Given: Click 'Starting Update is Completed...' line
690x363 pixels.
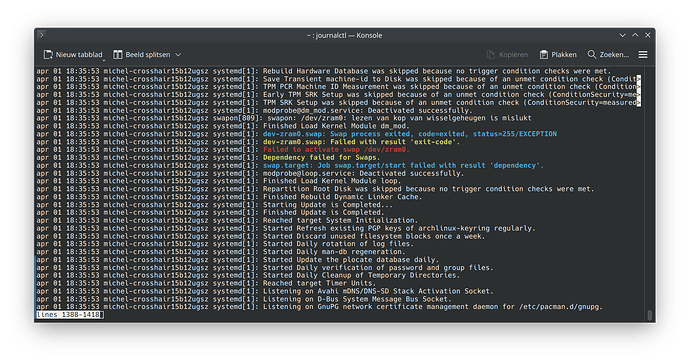Looking at the screenshot, I should tap(328, 205).
